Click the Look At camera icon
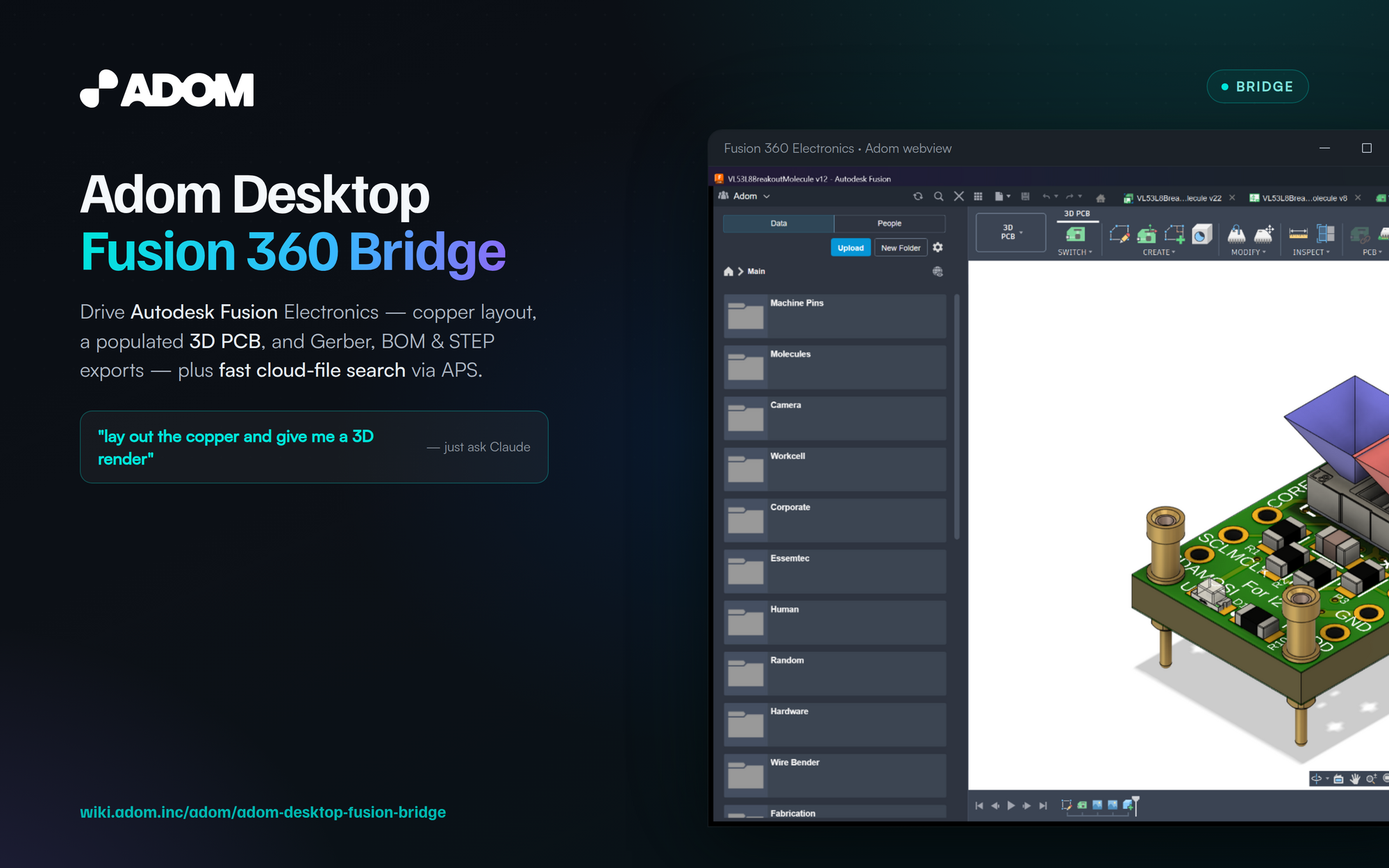 [1338, 778]
